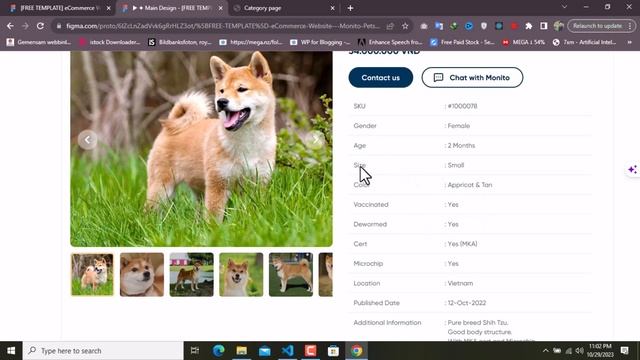The width and height of the screenshot is (640, 360).
Task: Open the Chrome profile avatar
Action: coord(558,26)
